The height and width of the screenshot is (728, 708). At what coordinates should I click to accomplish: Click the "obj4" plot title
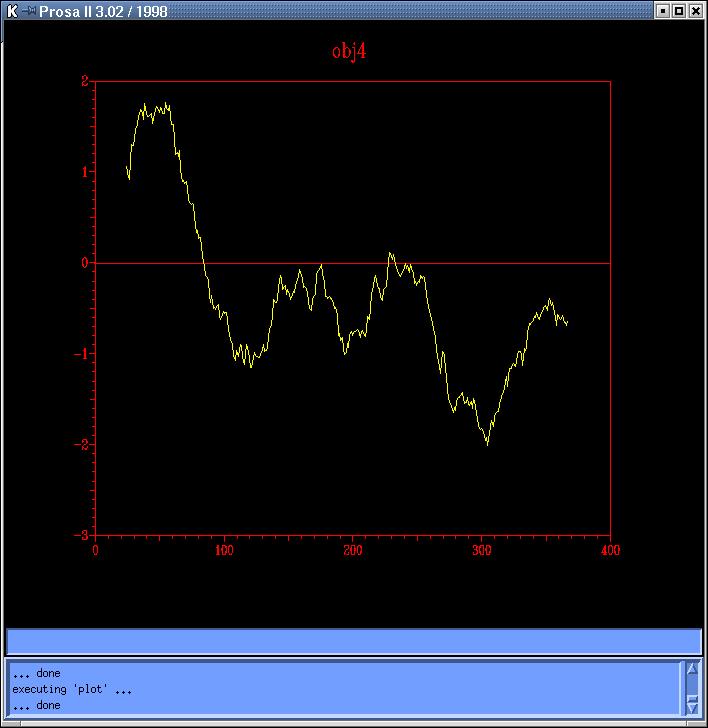point(349,51)
